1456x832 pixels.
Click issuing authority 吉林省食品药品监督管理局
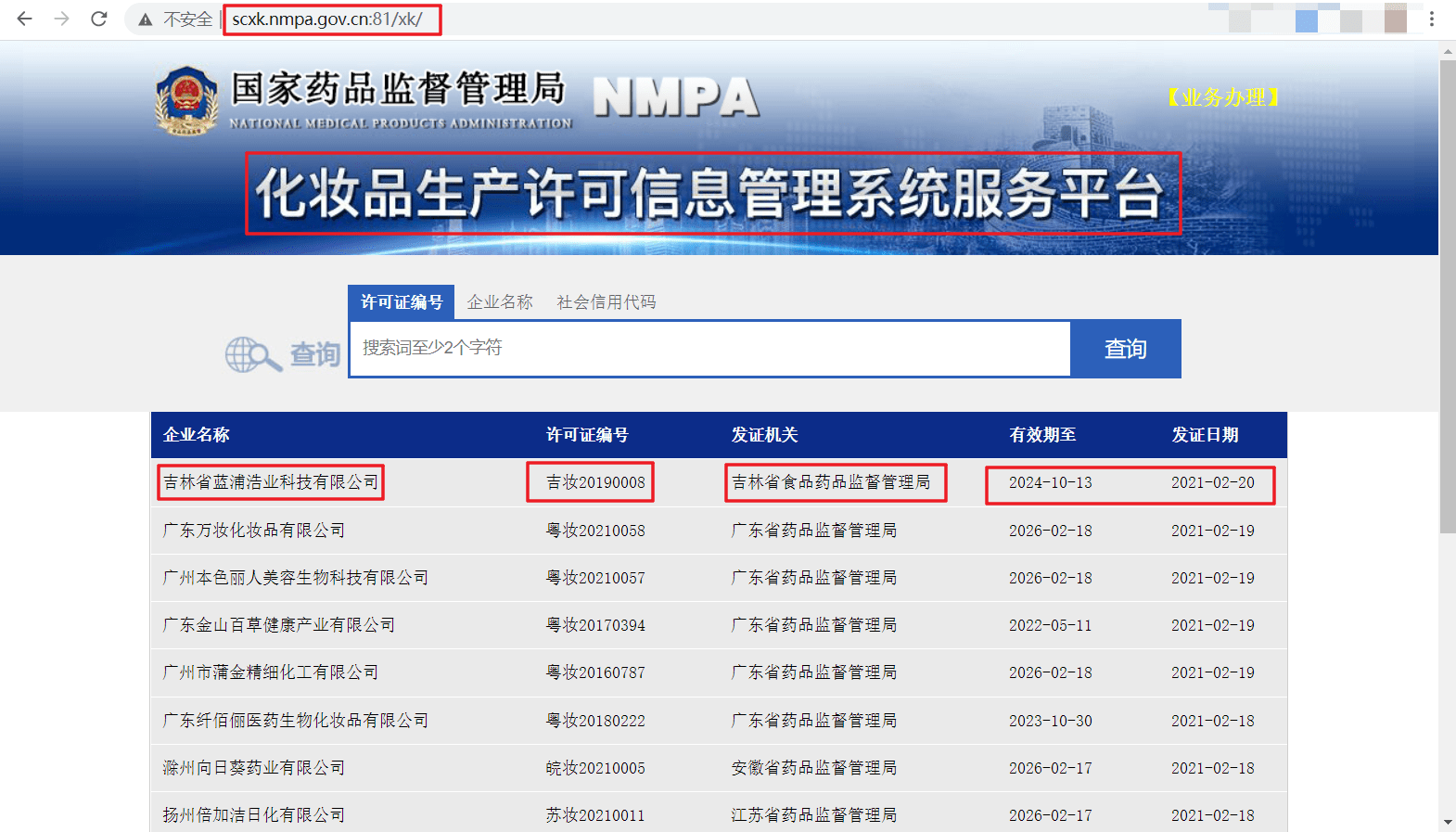click(831, 482)
